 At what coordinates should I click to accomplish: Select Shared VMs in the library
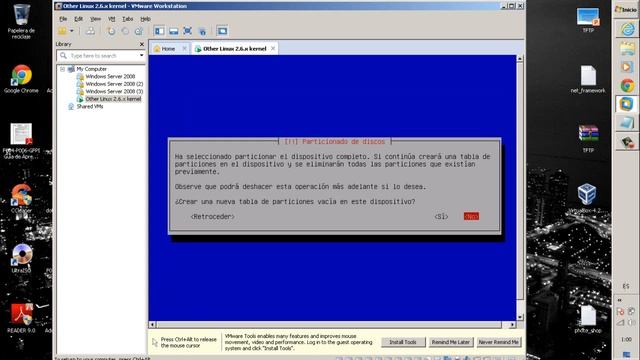[89, 107]
